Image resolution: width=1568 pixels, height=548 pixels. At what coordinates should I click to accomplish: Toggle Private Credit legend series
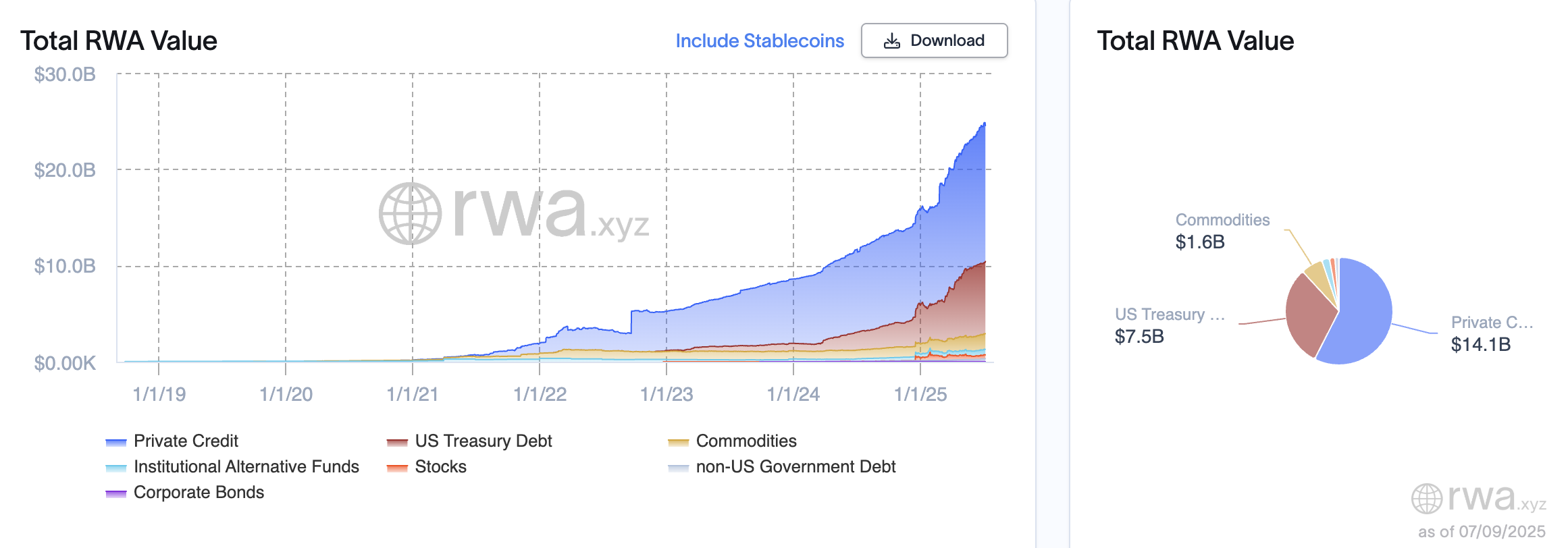[172, 441]
